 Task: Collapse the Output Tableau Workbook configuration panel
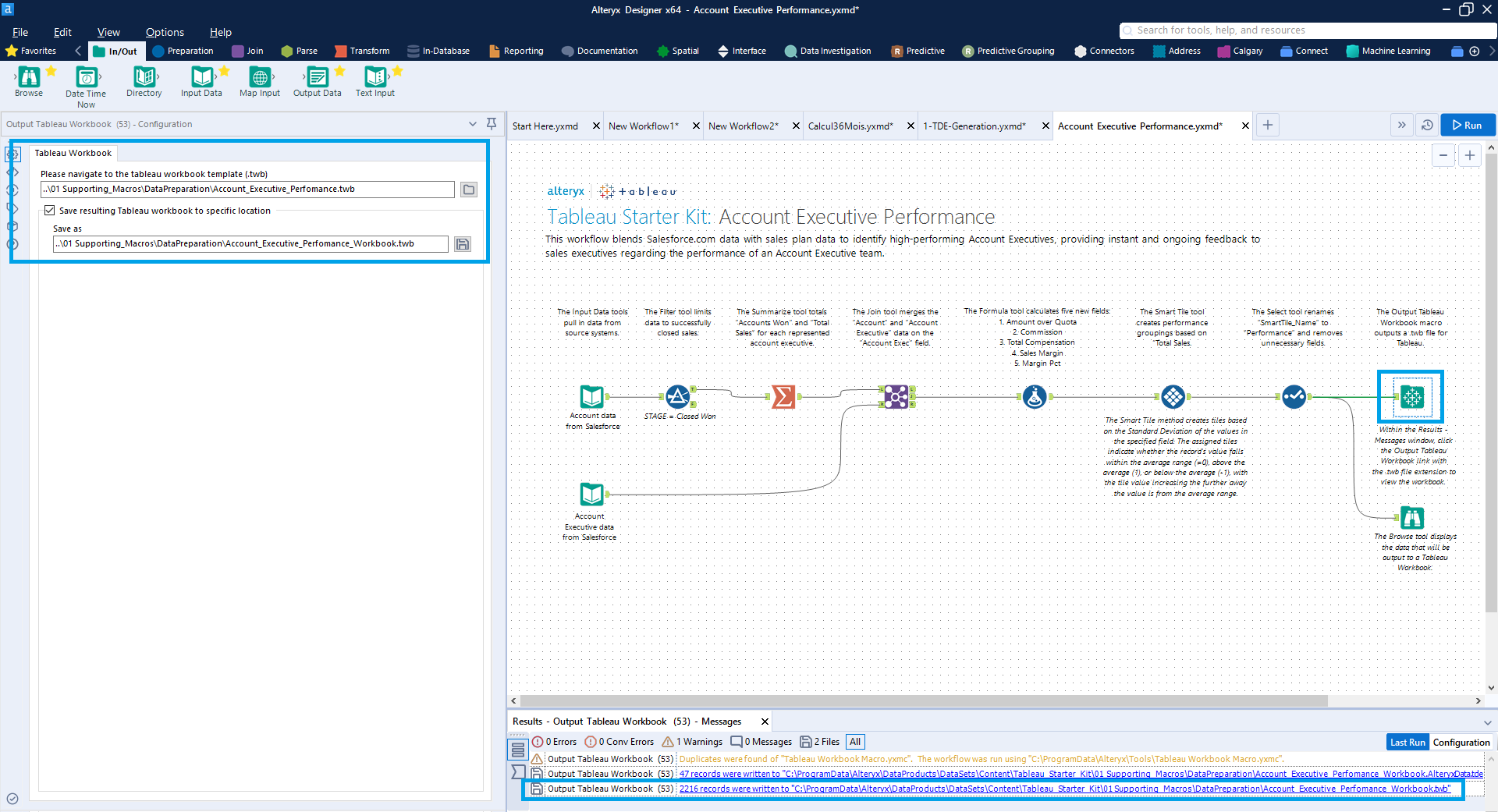472,123
